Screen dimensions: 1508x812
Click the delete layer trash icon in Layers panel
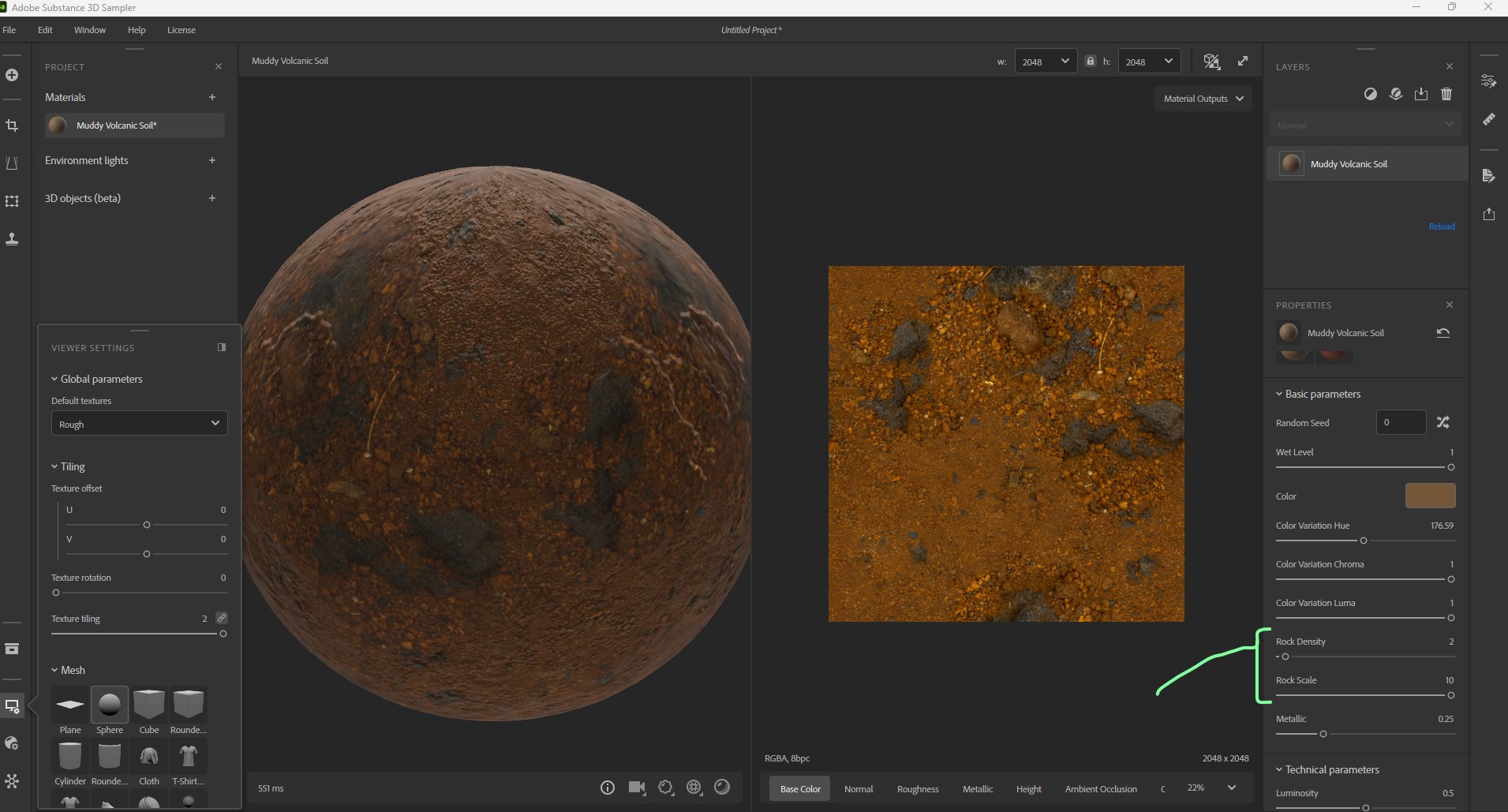point(1446,94)
